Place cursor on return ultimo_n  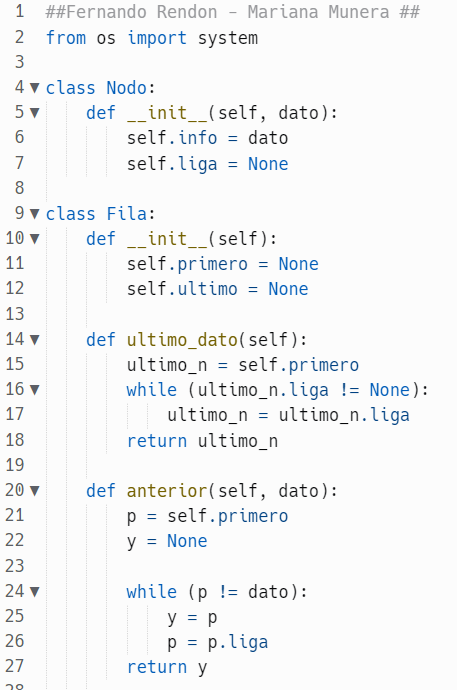pyautogui.click(x=202, y=441)
